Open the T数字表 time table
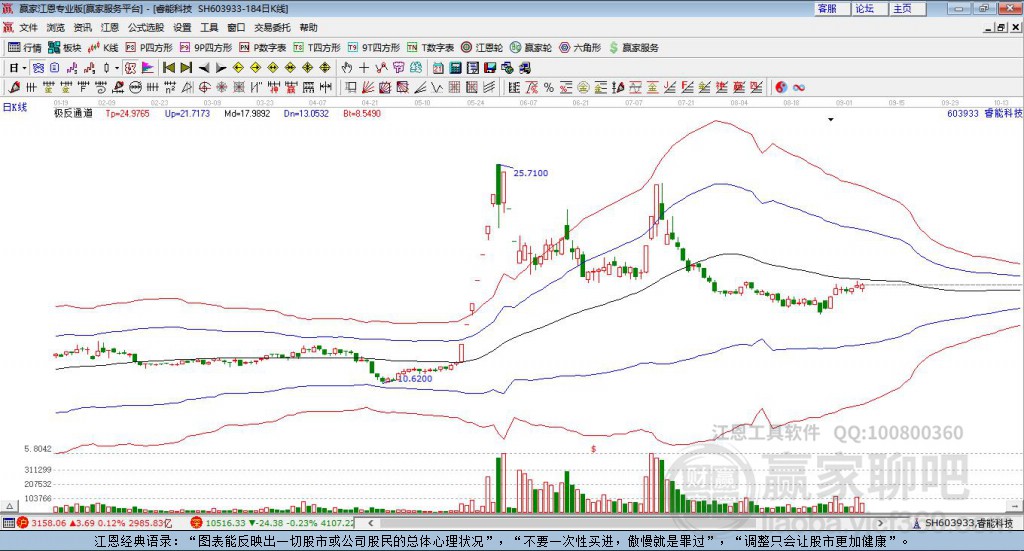The width and height of the screenshot is (1024, 551). [430, 48]
